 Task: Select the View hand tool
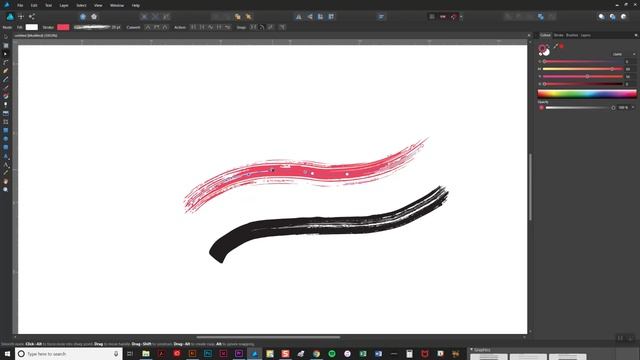tap(5, 182)
